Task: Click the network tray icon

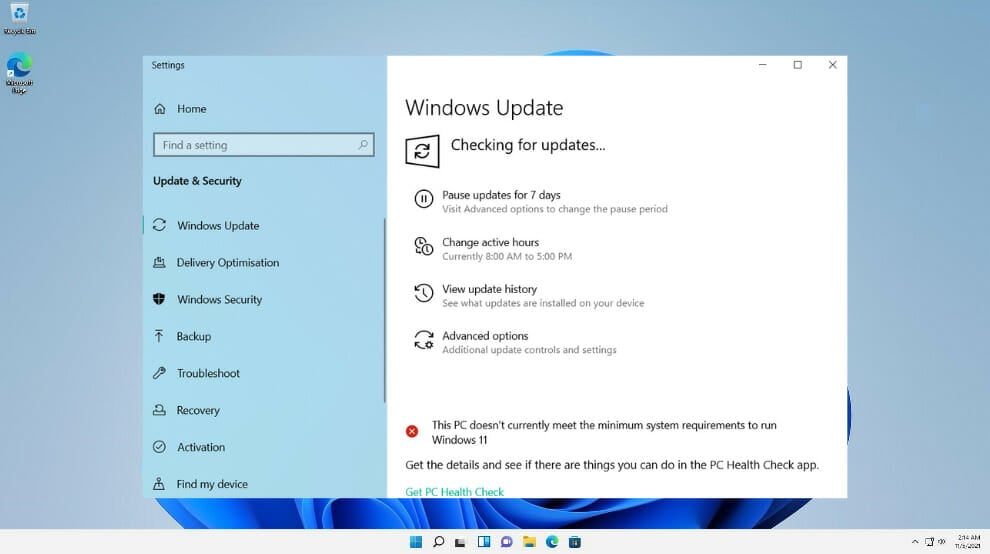Action: (929, 542)
